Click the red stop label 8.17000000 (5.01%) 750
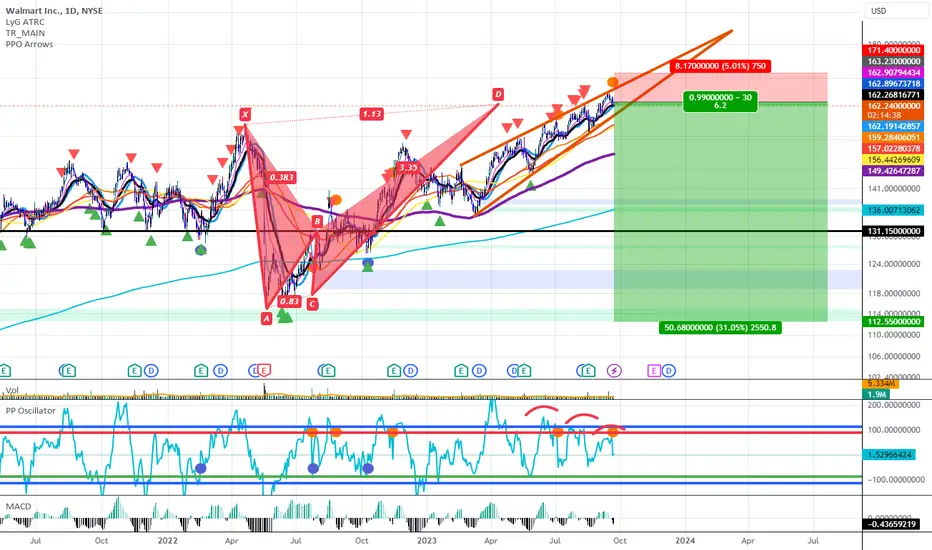Image resolution: width=932 pixels, height=550 pixels. point(720,66)
